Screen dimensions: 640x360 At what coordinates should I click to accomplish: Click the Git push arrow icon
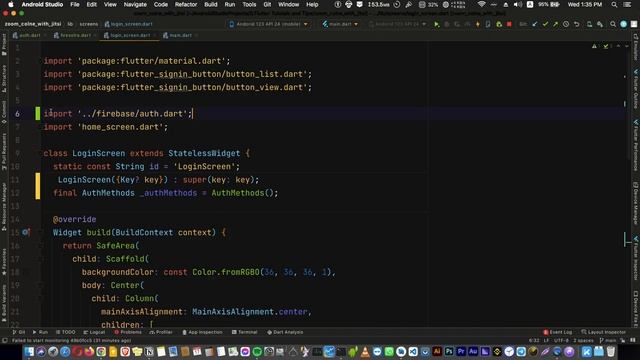tap(555, 24)
